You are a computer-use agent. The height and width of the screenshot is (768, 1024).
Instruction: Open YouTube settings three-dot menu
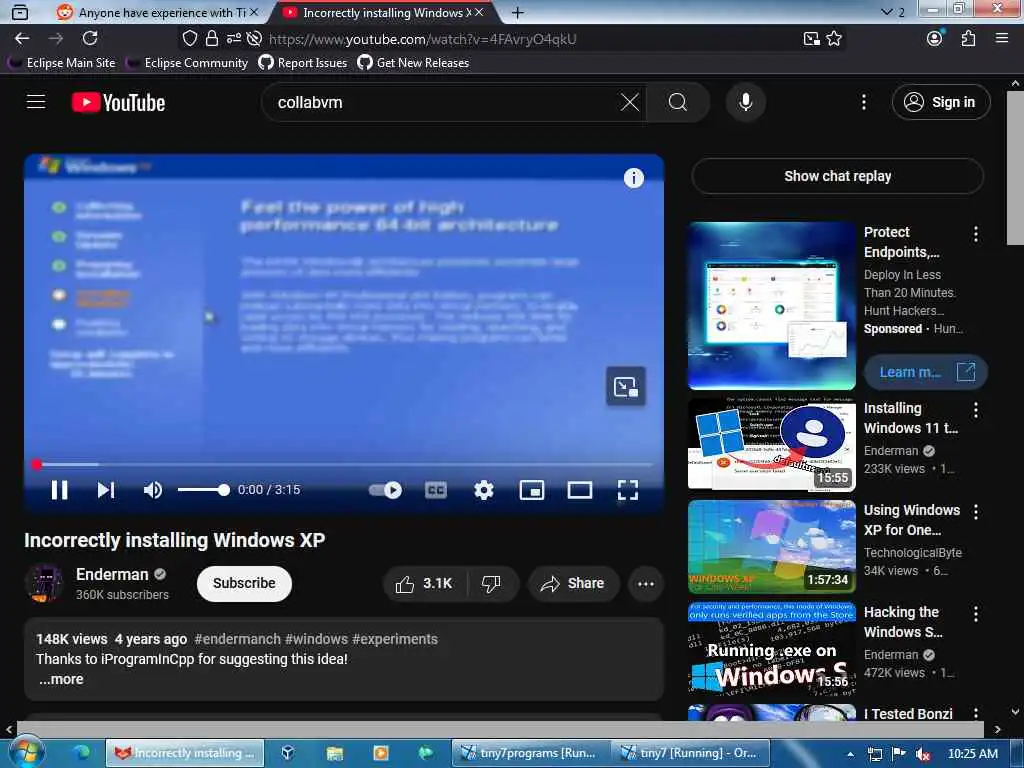tap(863, 102)
